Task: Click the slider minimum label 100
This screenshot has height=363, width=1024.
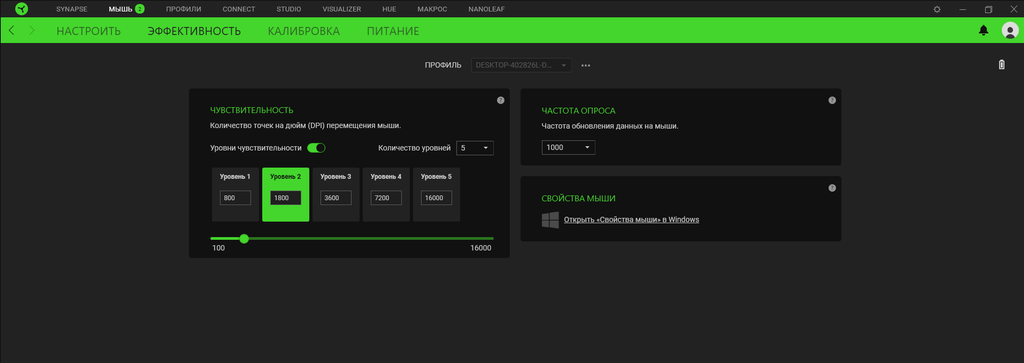Action: click(218, 249)
